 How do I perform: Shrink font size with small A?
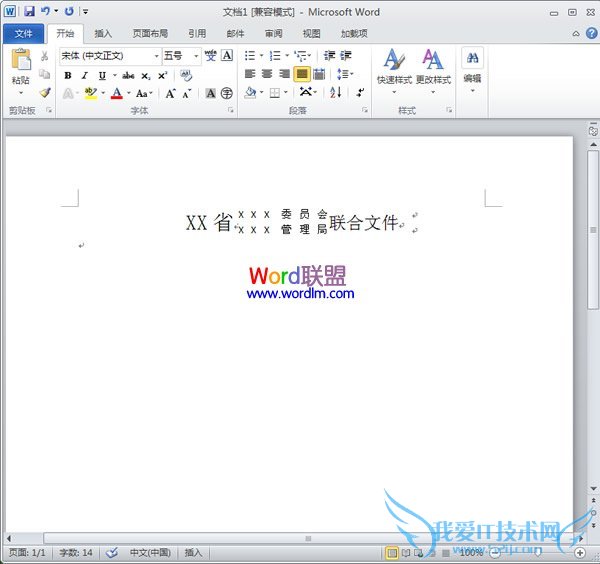187,93
